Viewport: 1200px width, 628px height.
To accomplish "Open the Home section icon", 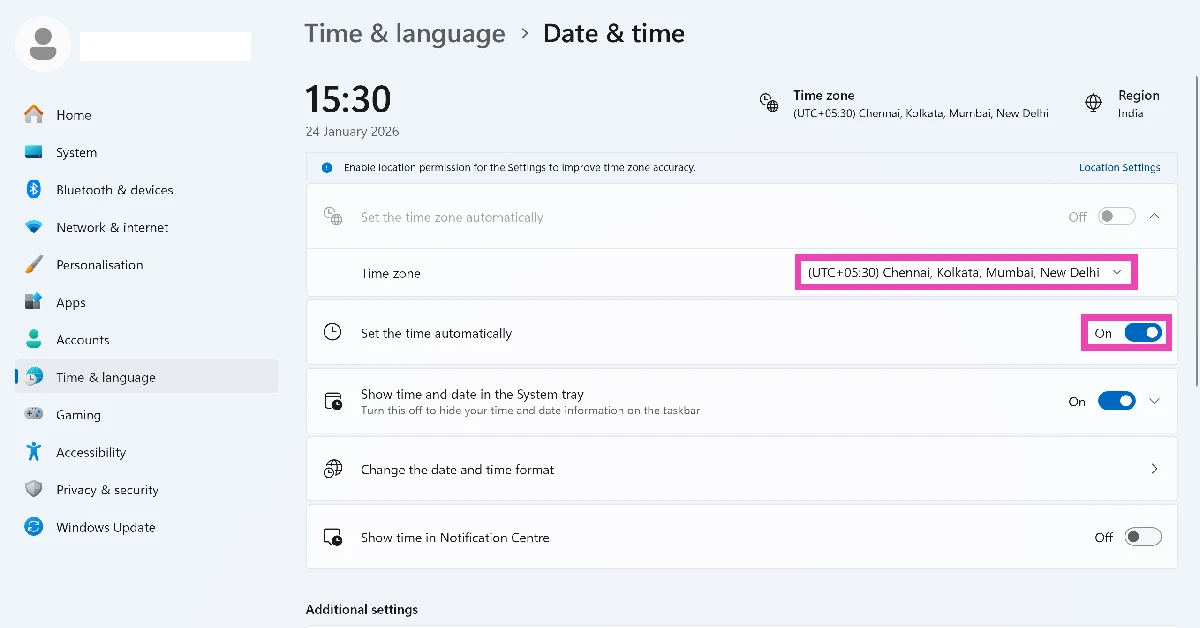I will [x=35, y=115].
